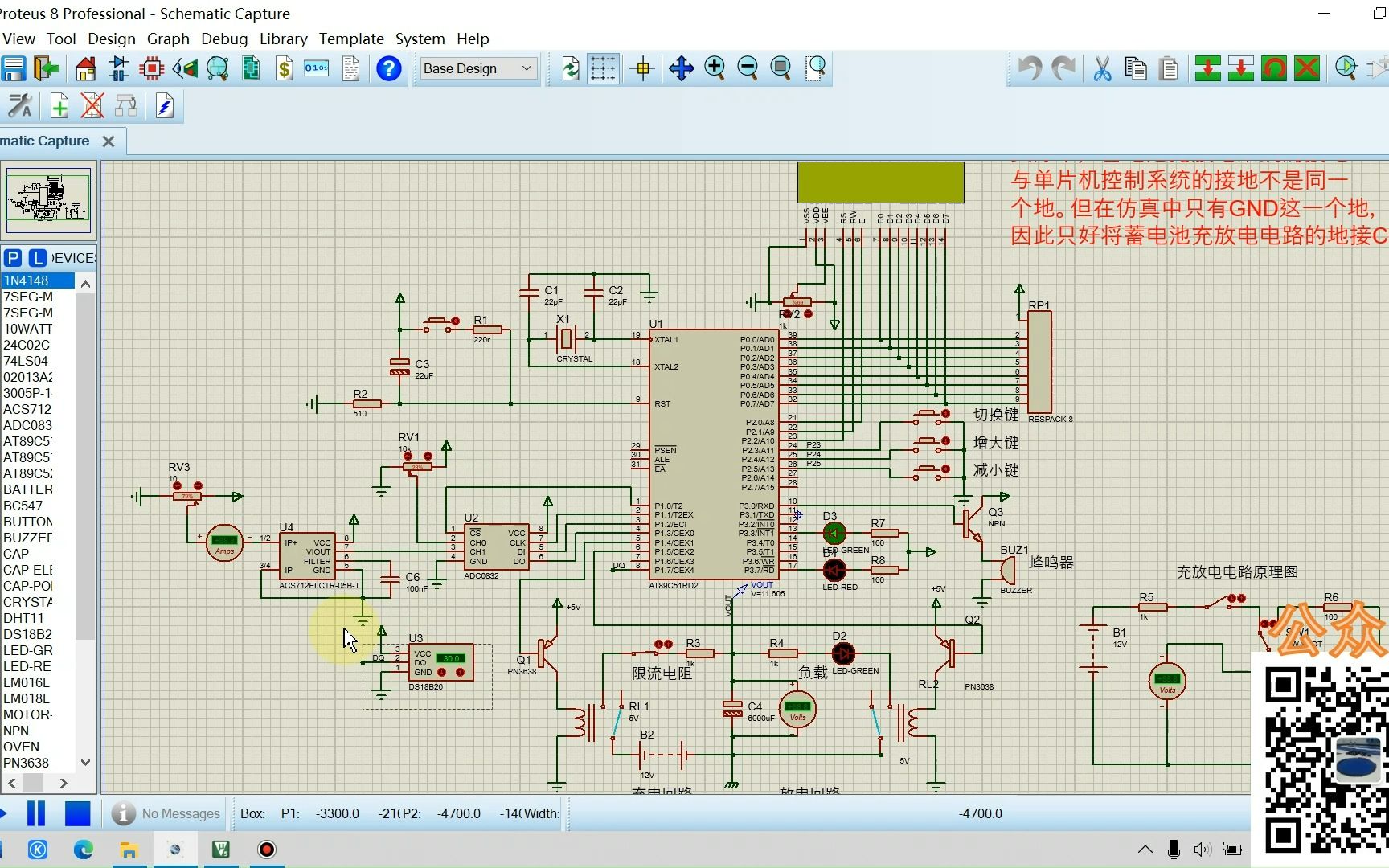Click the device list scroll-up arrow
The image size is (1389, 868).
(x=85, y=284)
